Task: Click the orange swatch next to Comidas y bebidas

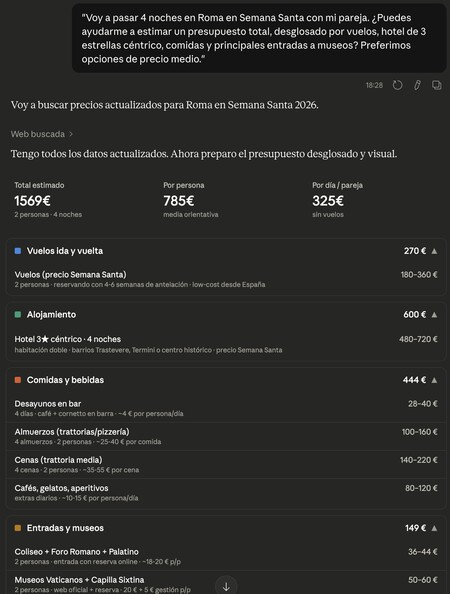Action: (x=18, y=380)
